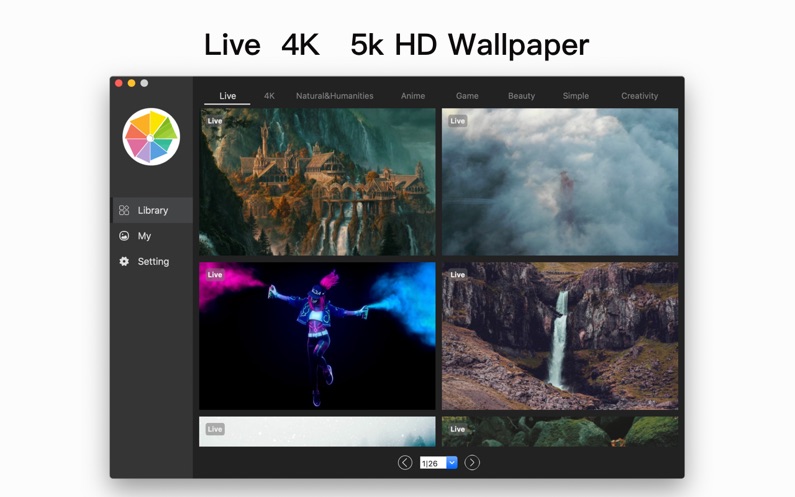Select the Simple tab
Screen dimensions: 795x497
point(575,96)
